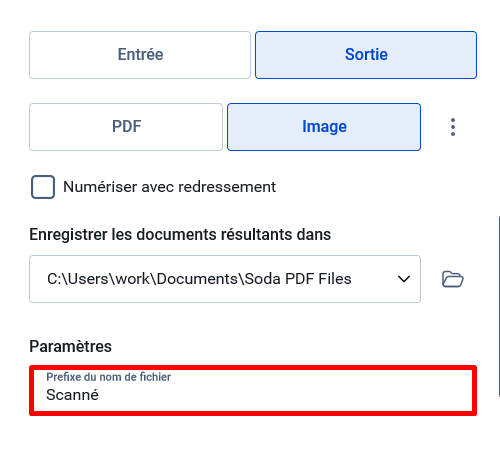Click the Numériser avec redressement label text
Screen dimensions: 500x460
click(x=169, y=187)
